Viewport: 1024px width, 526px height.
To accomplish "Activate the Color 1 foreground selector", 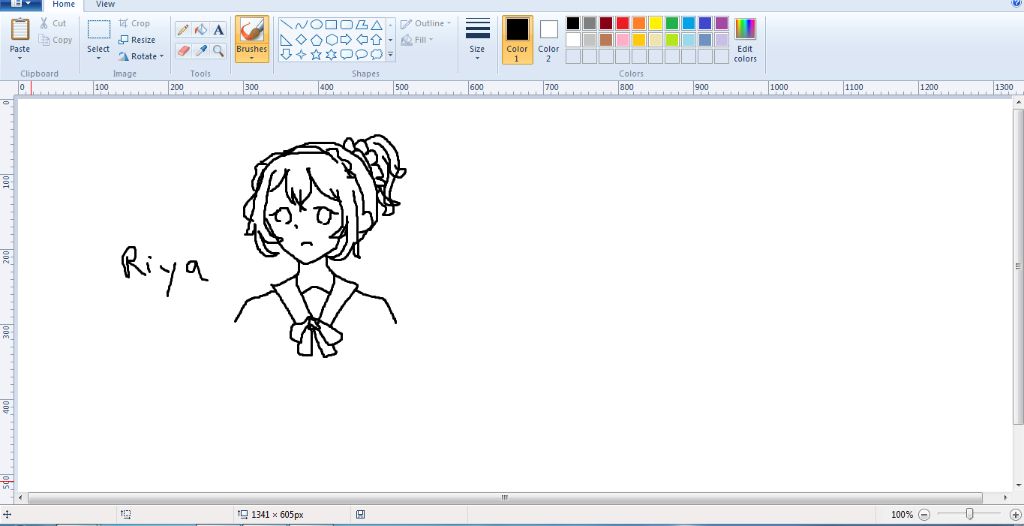I will 517,39.
